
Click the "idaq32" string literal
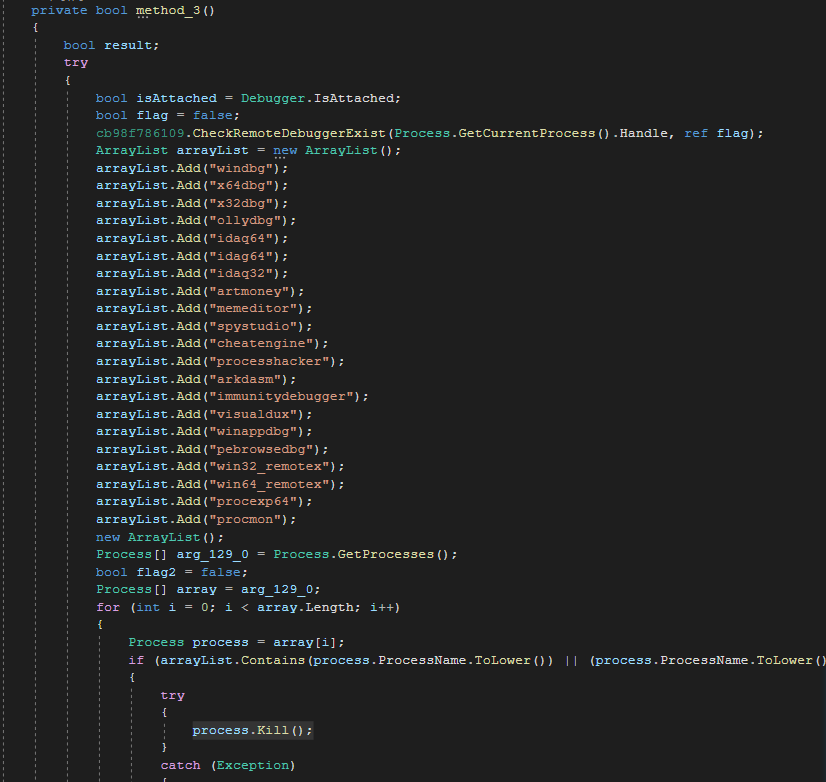[241, 273]
